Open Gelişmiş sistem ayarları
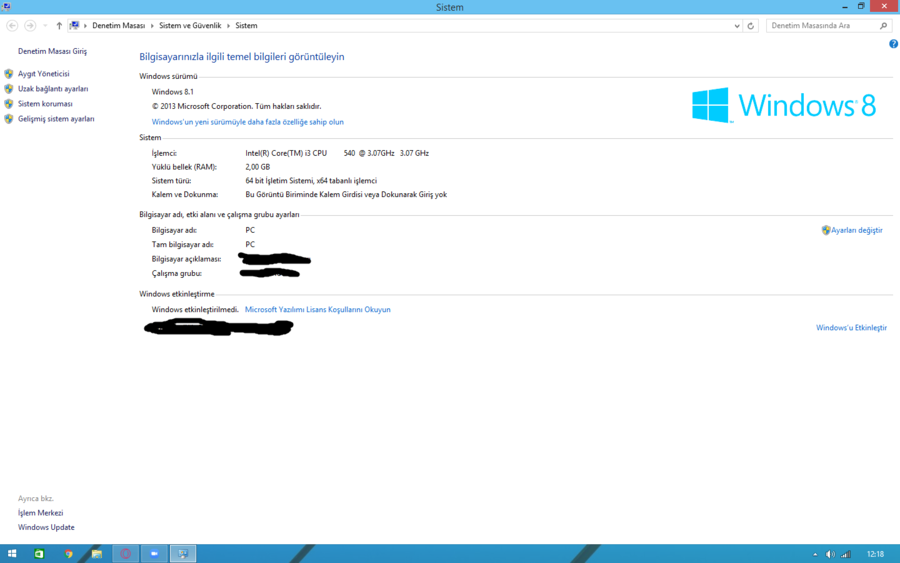The image size is (900, 563). (56, 119)
